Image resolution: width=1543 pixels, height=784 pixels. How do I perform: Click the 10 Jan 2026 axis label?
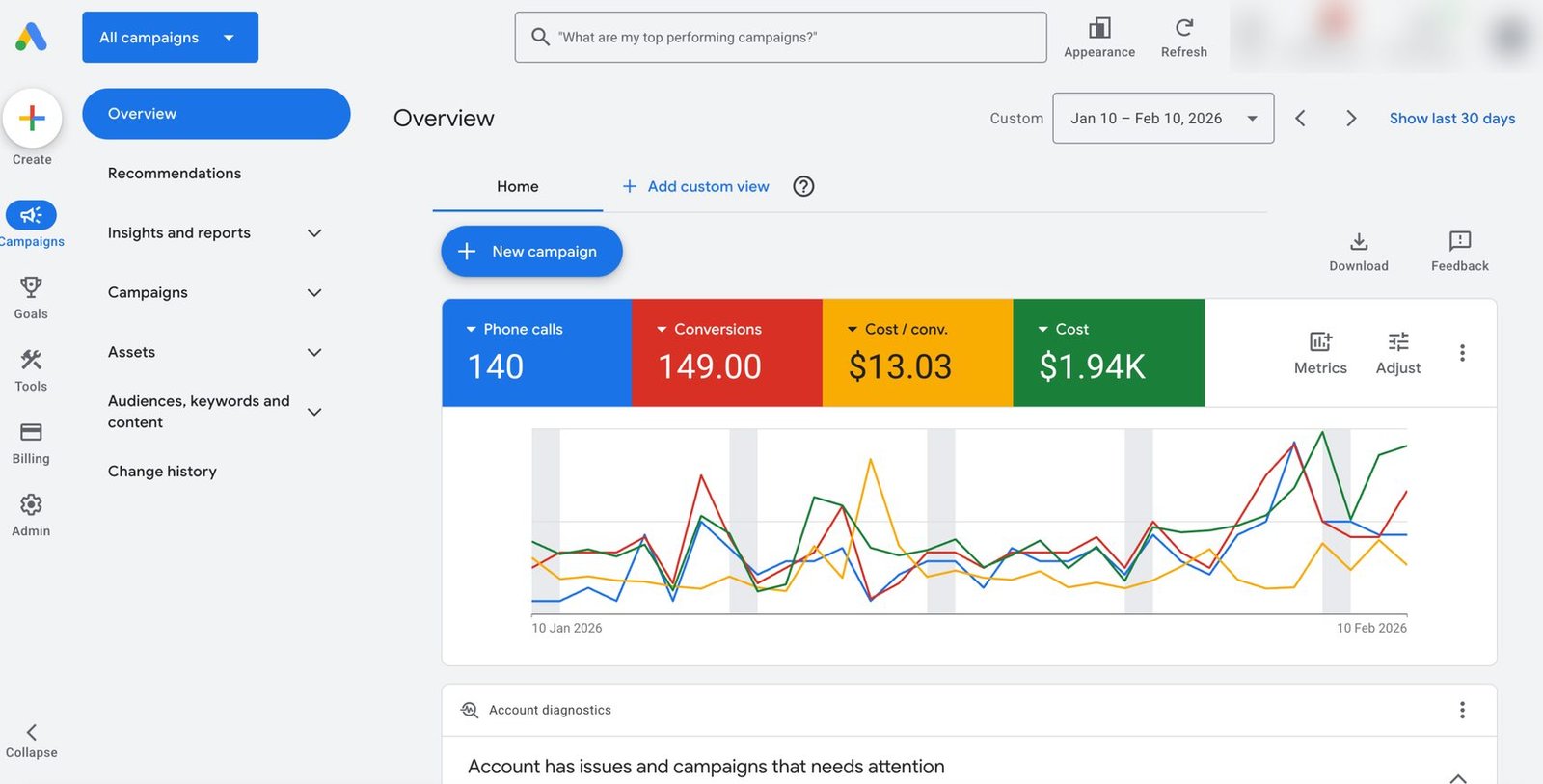click(567, 628)
